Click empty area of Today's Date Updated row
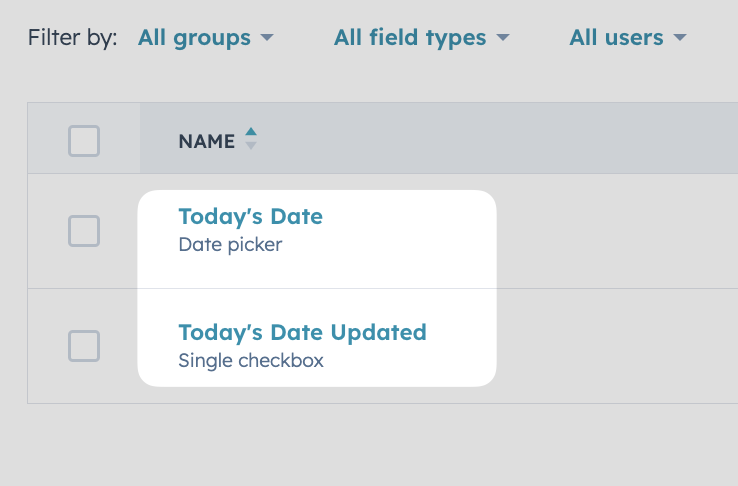Viewport: 738px width, 486px height. pos(612,346)
